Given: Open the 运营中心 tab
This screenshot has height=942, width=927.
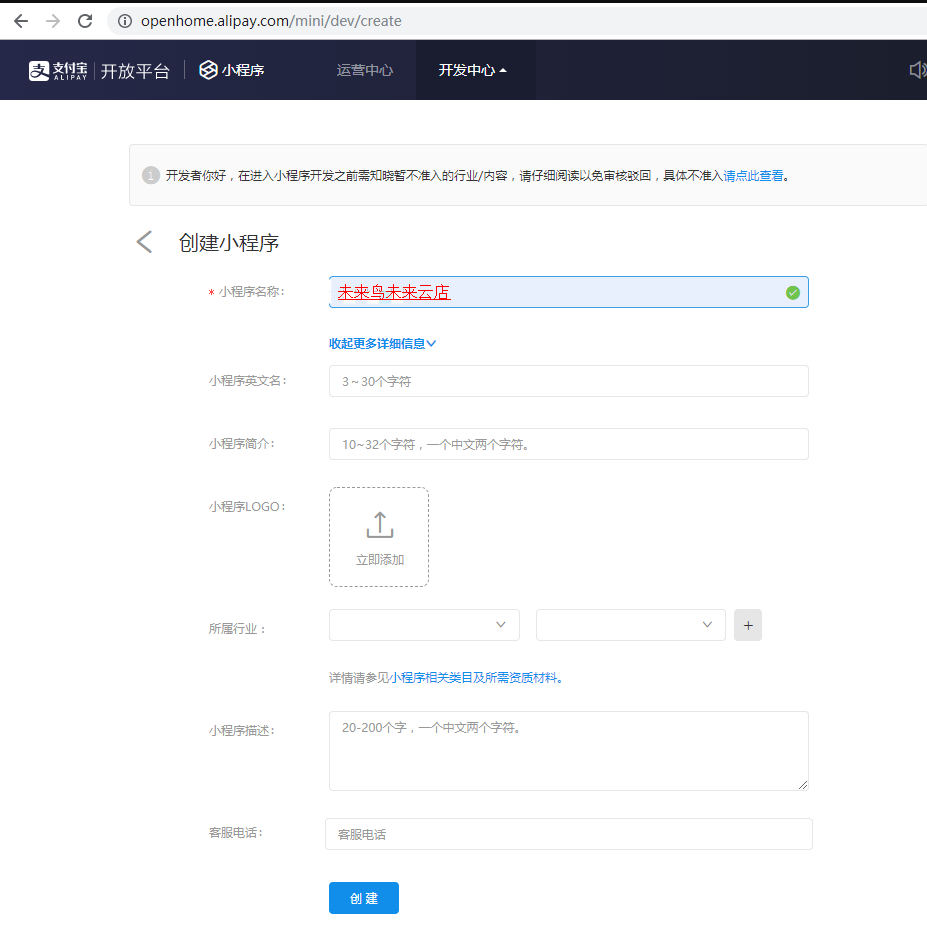Looking at the screenshot, I should [x=365, y=70].
